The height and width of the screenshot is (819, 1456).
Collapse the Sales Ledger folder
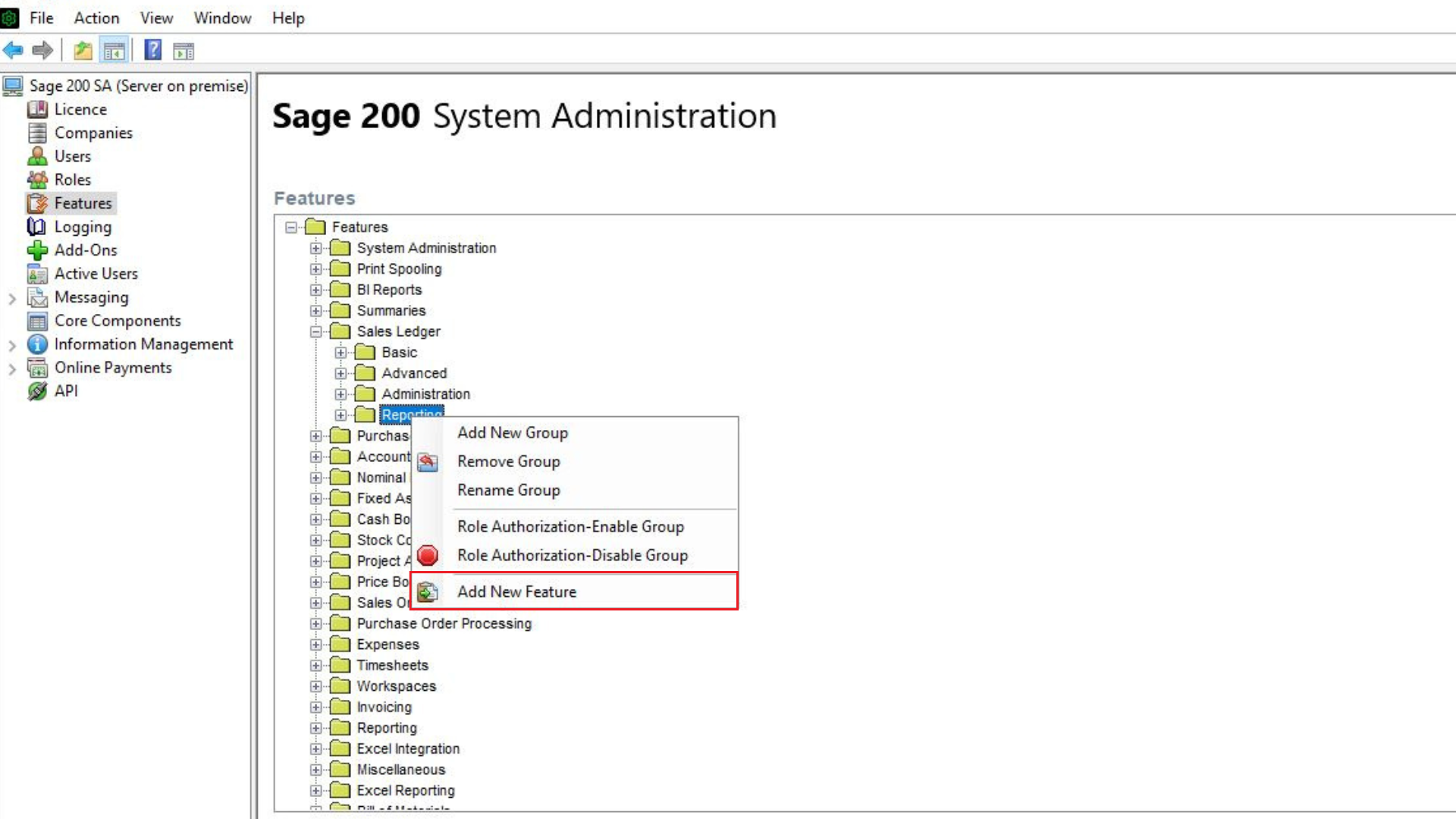click(x=316, y=331)
